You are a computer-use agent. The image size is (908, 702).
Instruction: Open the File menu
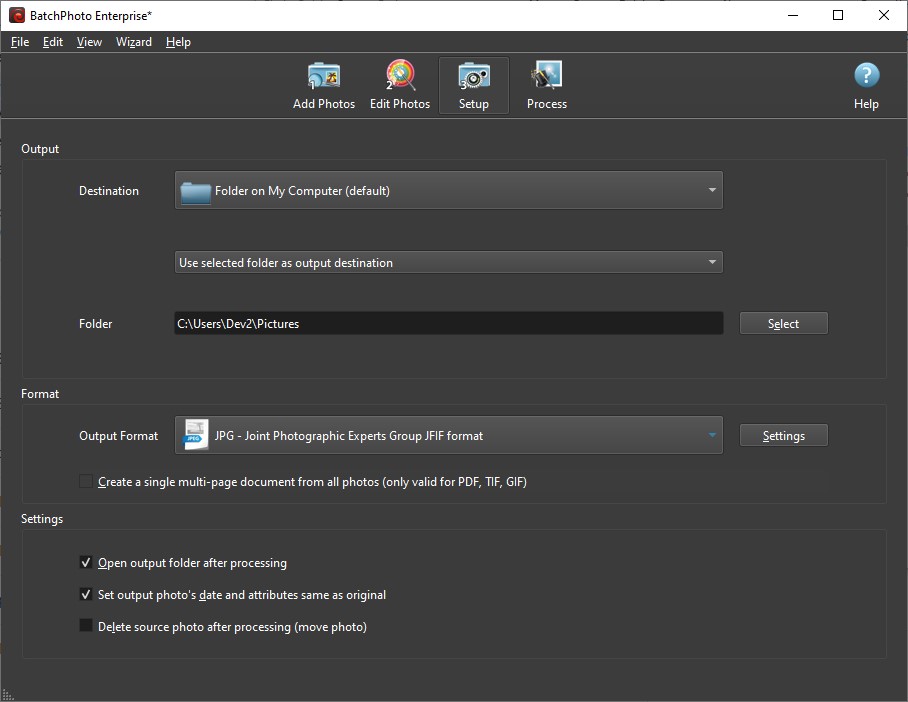point(20,42)
